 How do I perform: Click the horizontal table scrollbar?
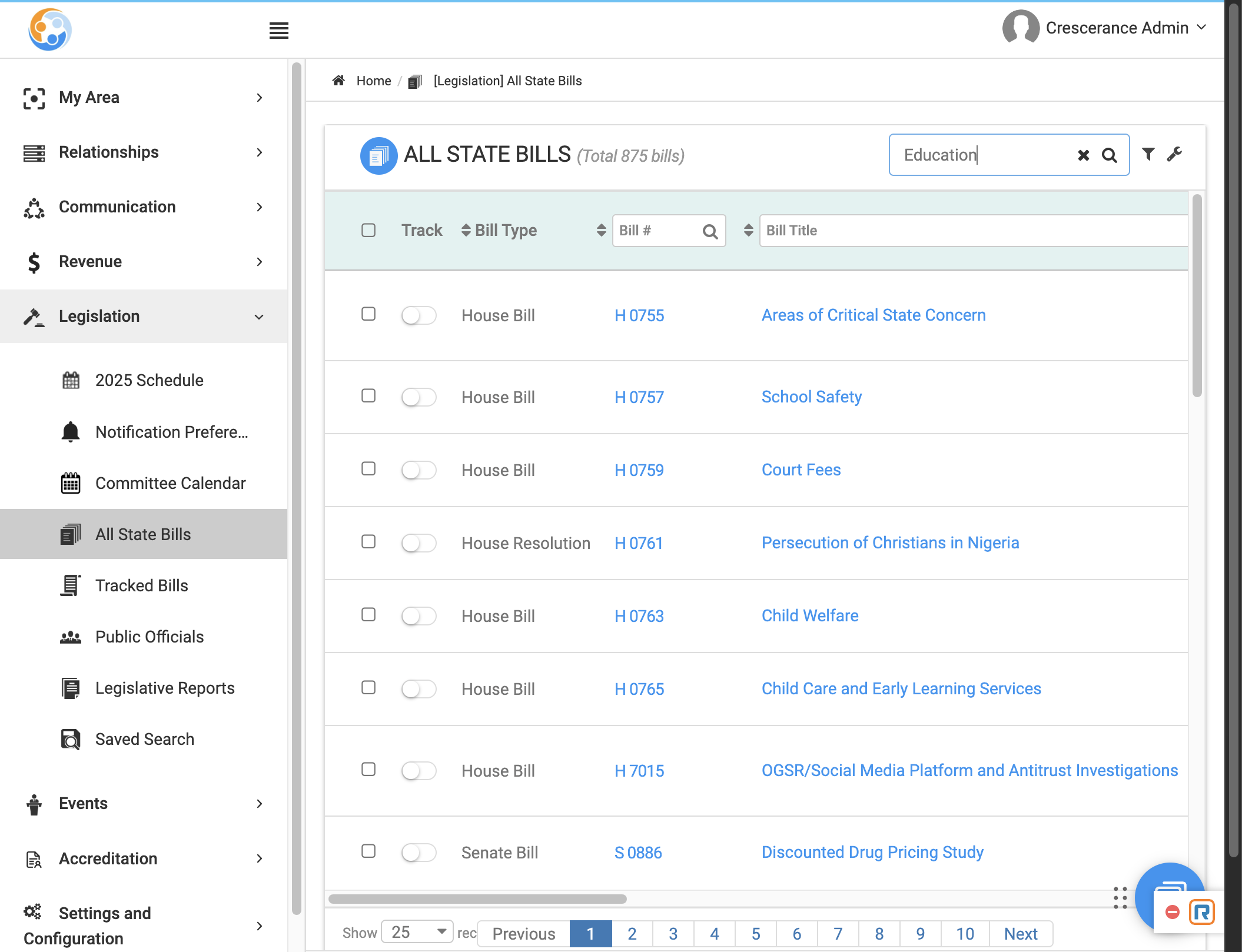click(477, 899)
